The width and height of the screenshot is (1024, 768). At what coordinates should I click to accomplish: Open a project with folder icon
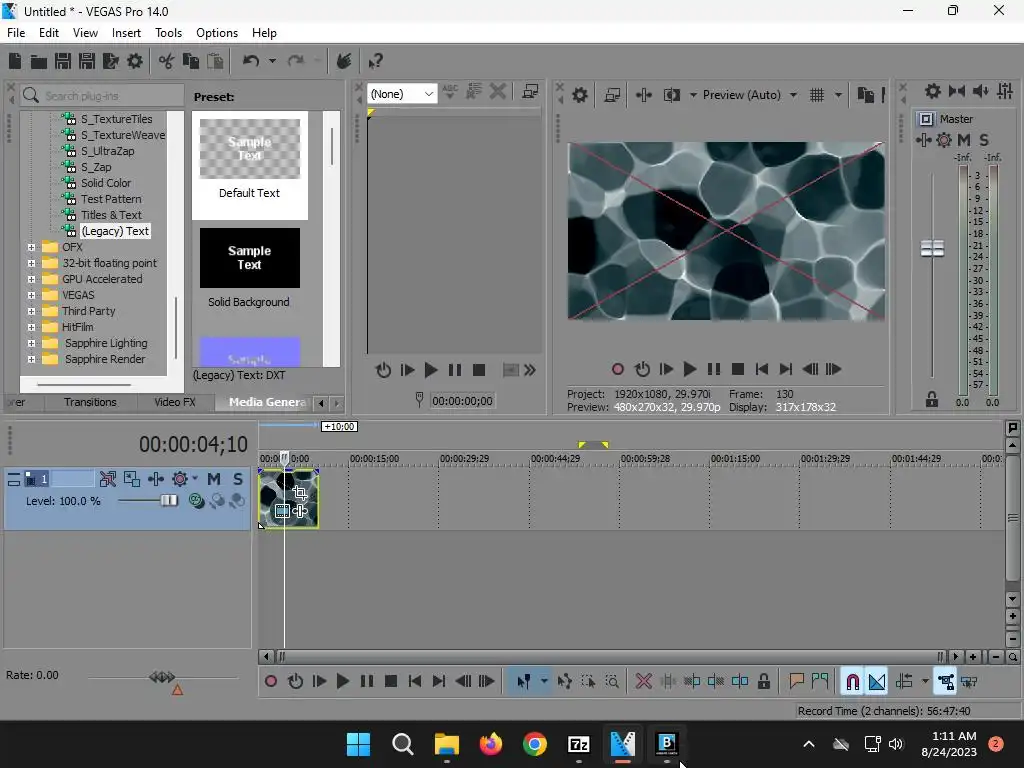39,61
